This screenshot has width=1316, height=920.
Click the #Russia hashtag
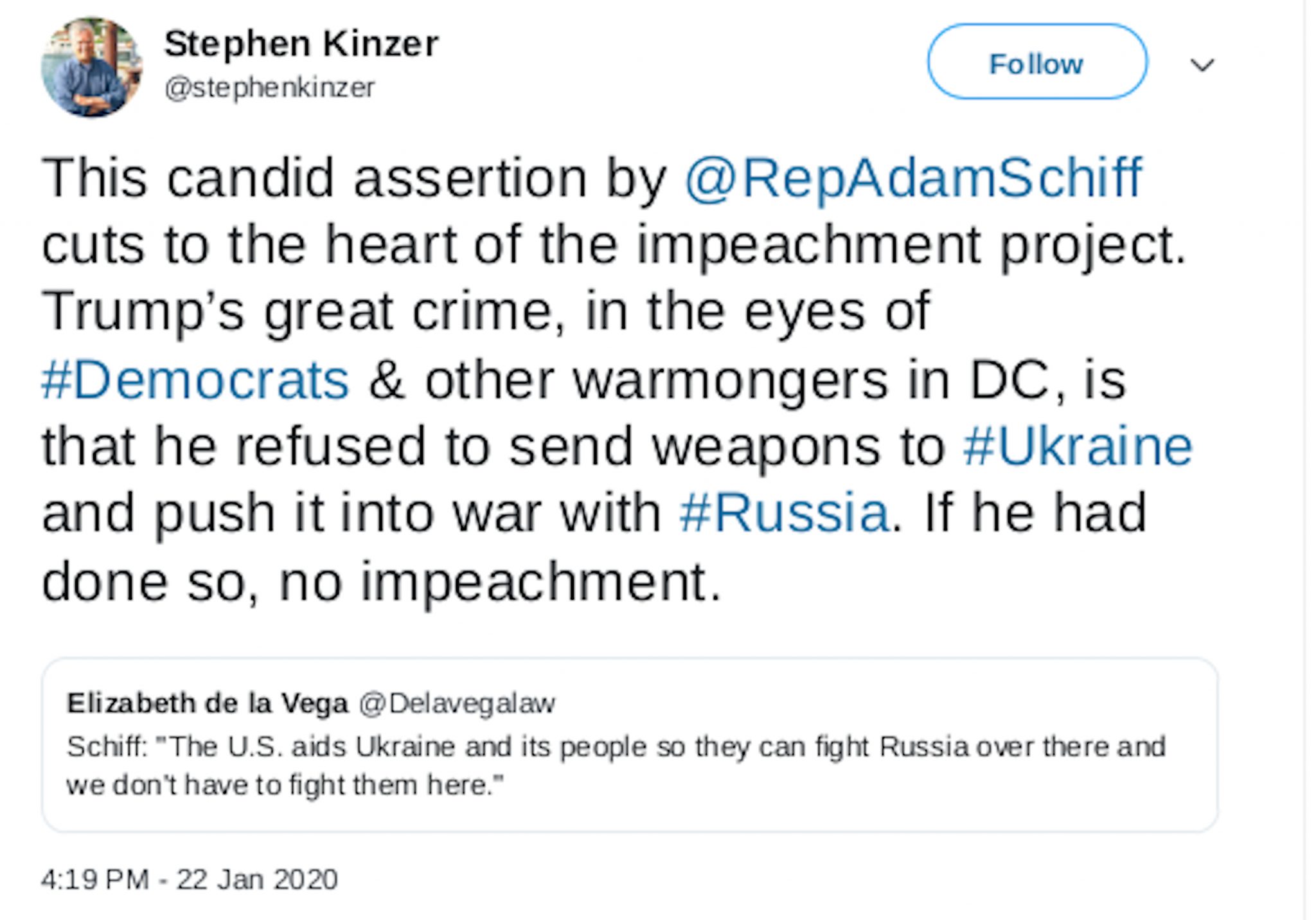point(784,513)
